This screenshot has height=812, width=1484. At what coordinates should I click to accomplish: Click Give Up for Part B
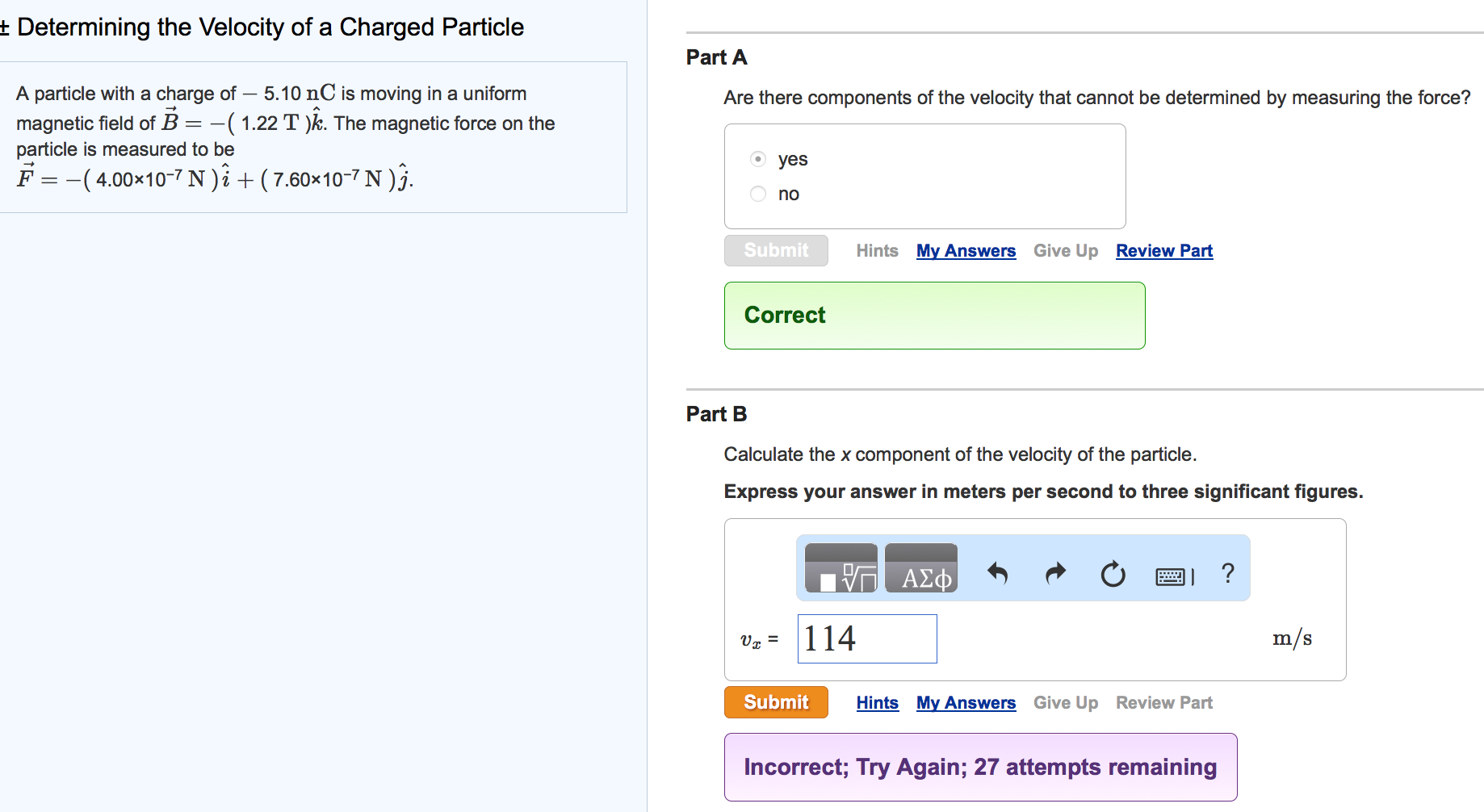(1065, 702)
